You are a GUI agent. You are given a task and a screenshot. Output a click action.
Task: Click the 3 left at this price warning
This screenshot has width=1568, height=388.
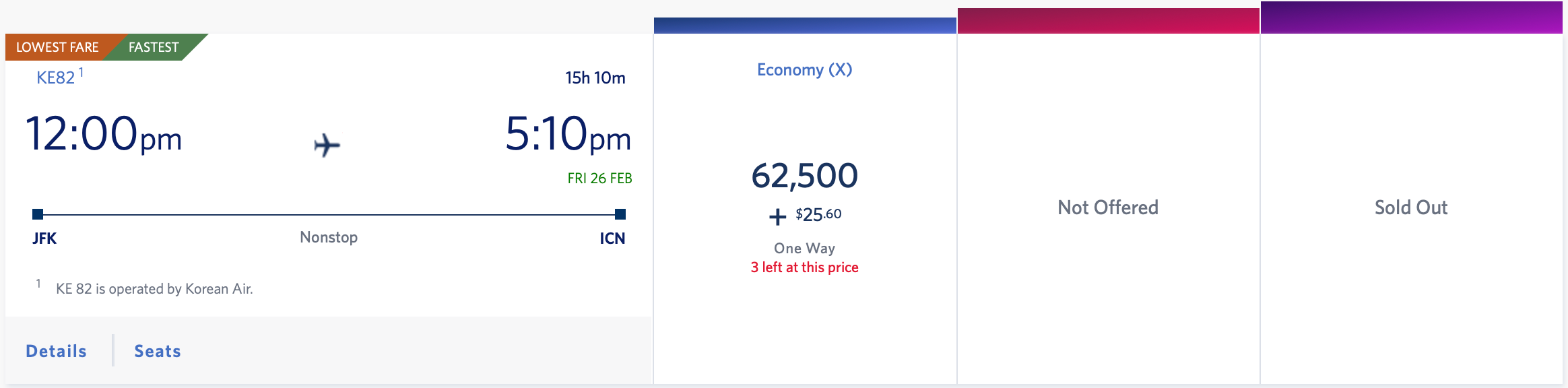tap(806, 267)
